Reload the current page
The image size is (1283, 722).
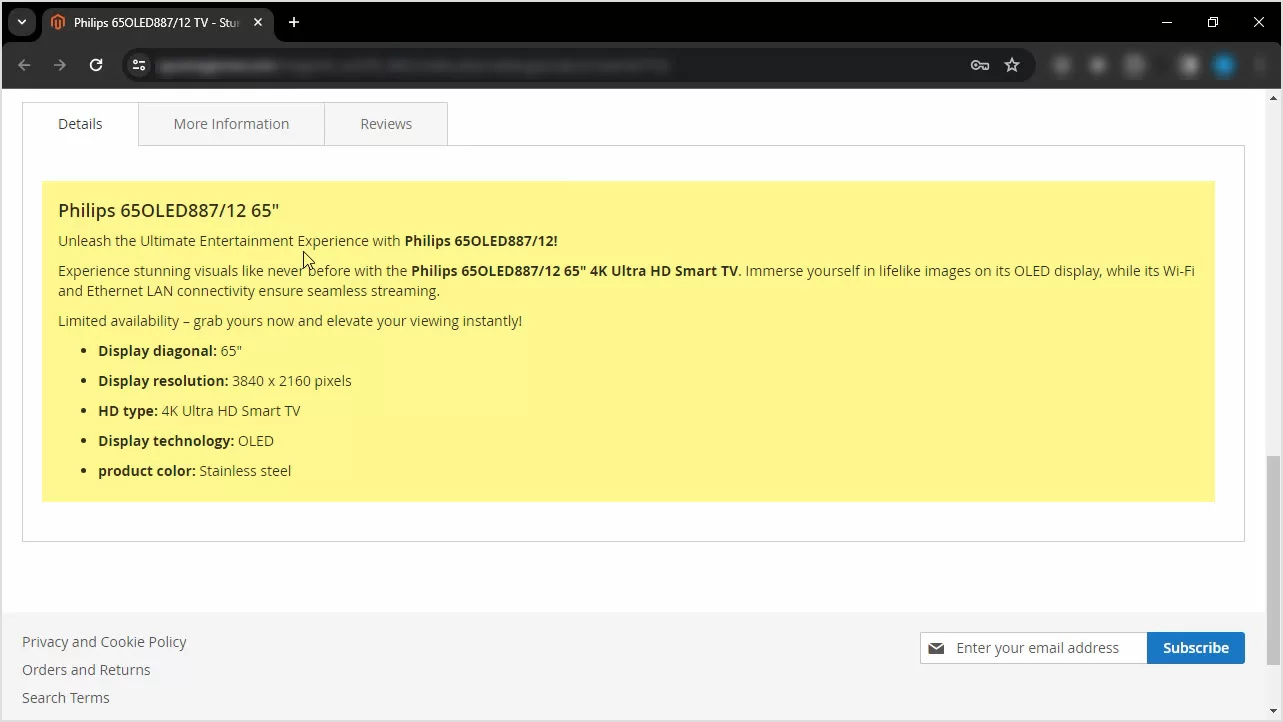tap(96, 65)
